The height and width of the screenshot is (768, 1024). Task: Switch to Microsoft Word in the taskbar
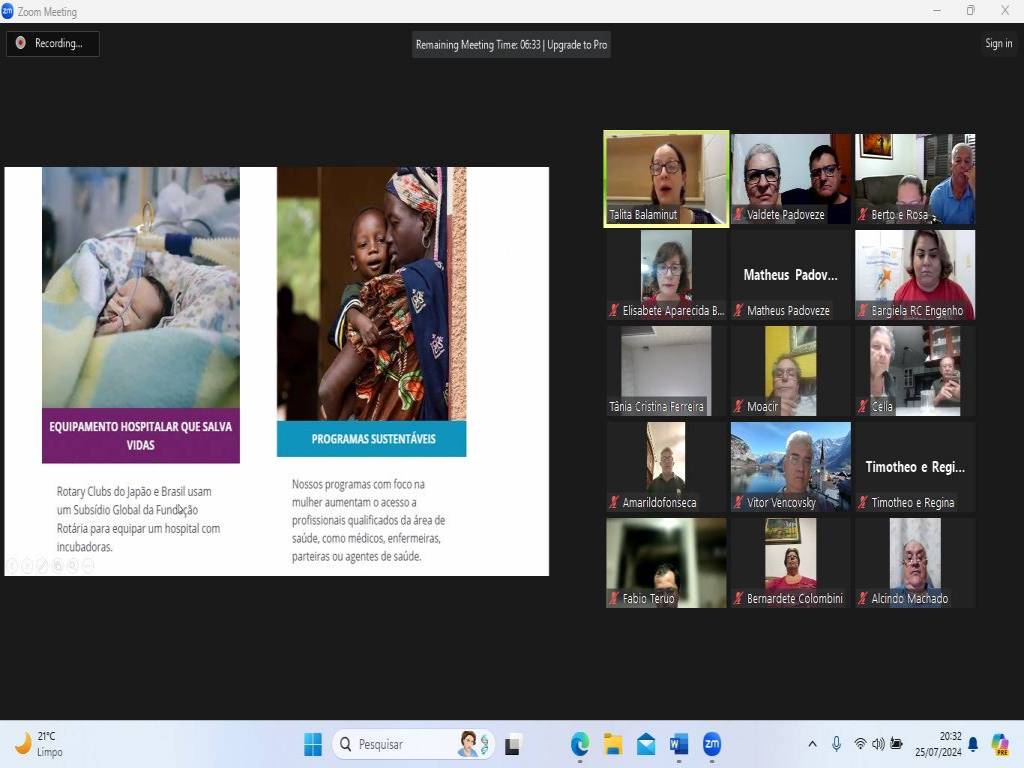[679, 744]
